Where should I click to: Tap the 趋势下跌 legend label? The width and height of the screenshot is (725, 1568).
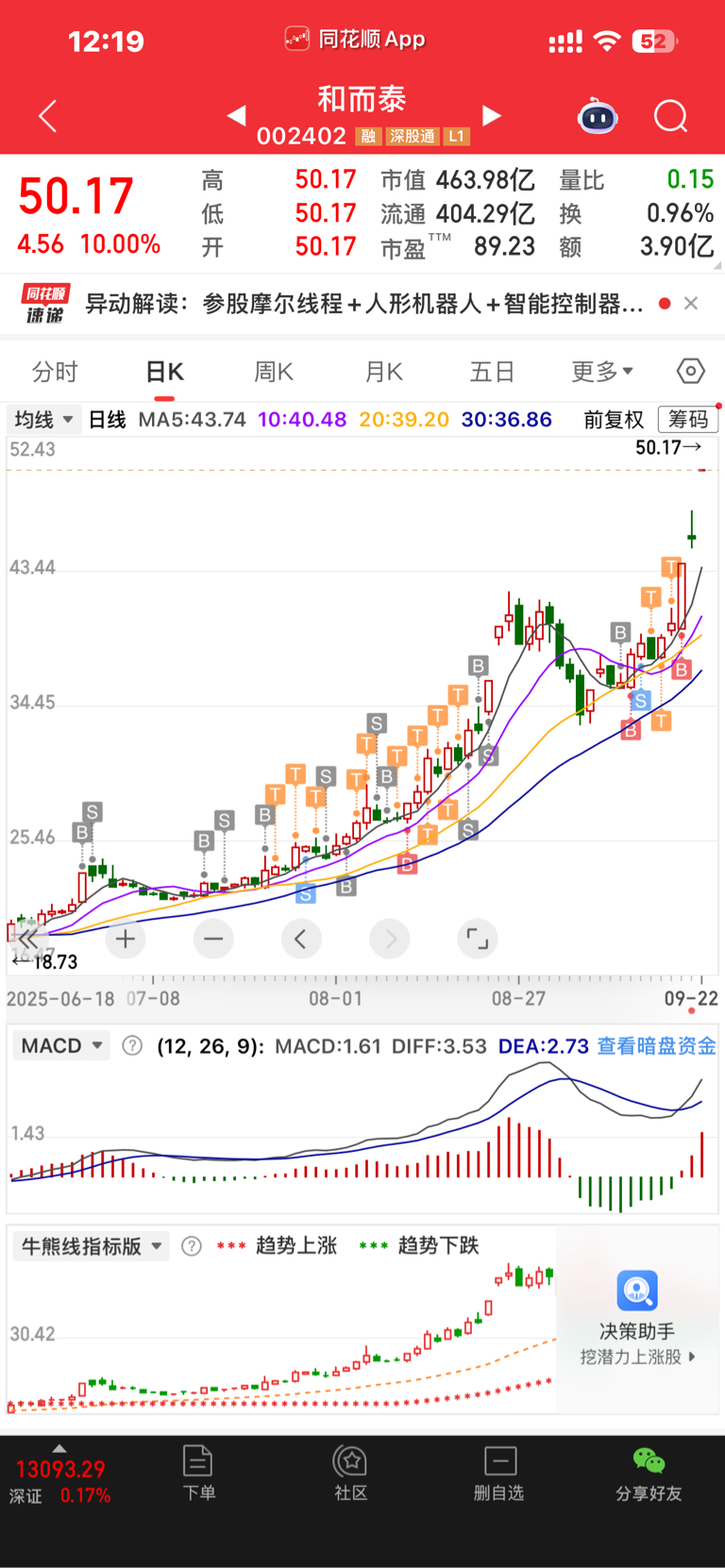pyautogui.click(x=438, y=1245)
